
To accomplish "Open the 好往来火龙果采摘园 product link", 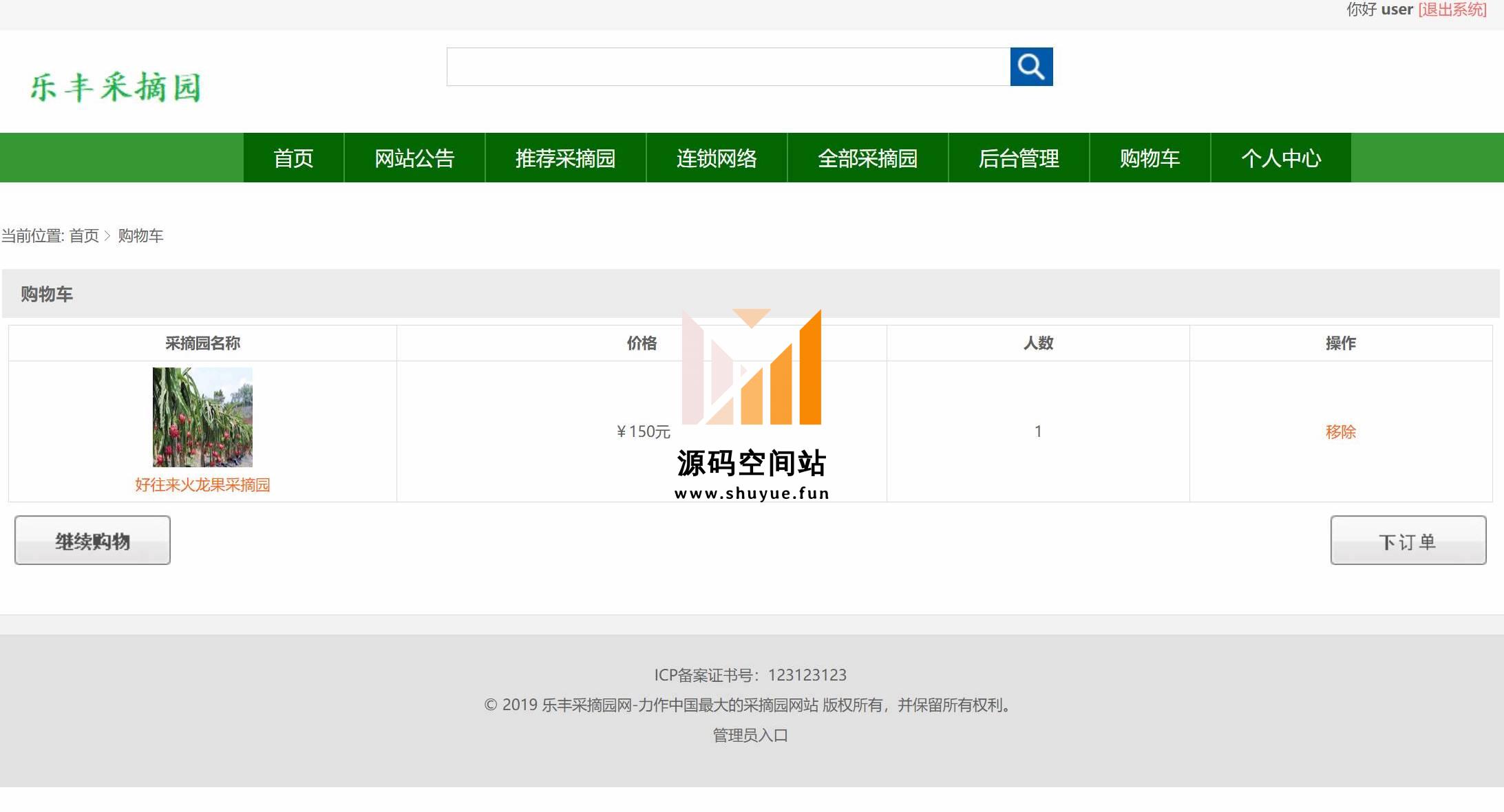I will [x=202, y=484].
